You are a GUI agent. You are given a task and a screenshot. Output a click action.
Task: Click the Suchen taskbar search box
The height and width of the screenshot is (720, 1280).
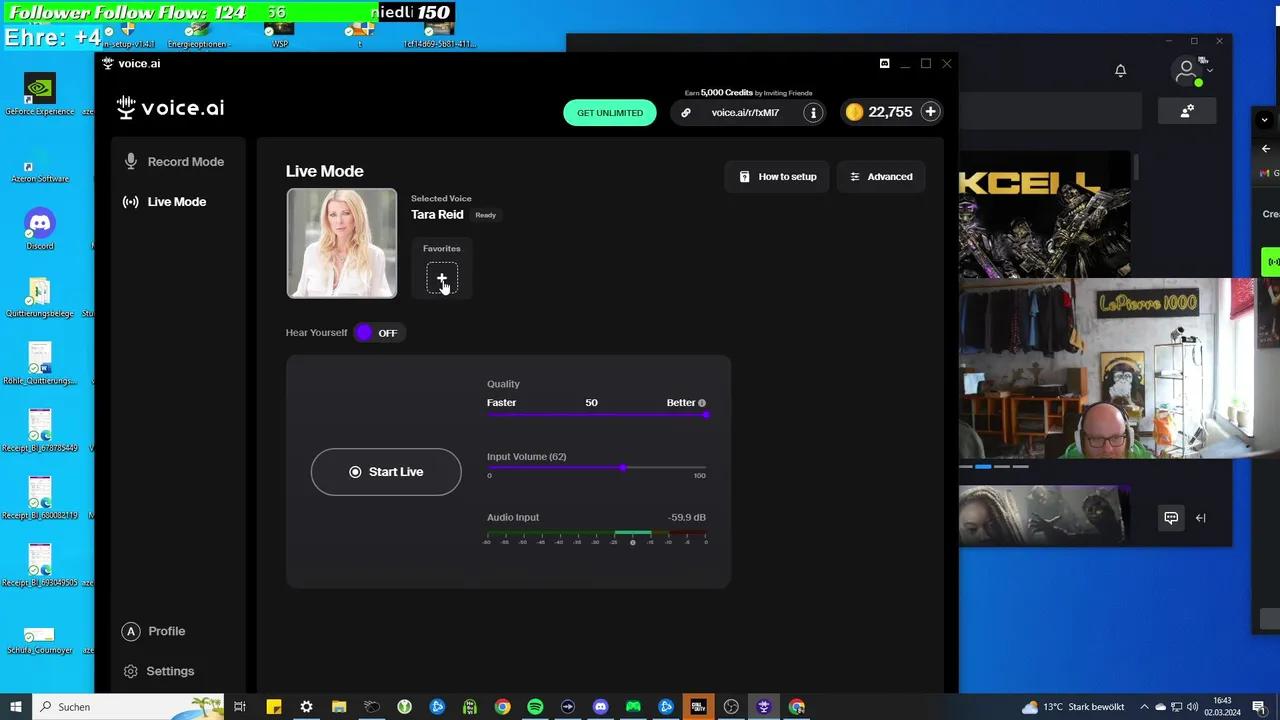[x=129, y=707]
